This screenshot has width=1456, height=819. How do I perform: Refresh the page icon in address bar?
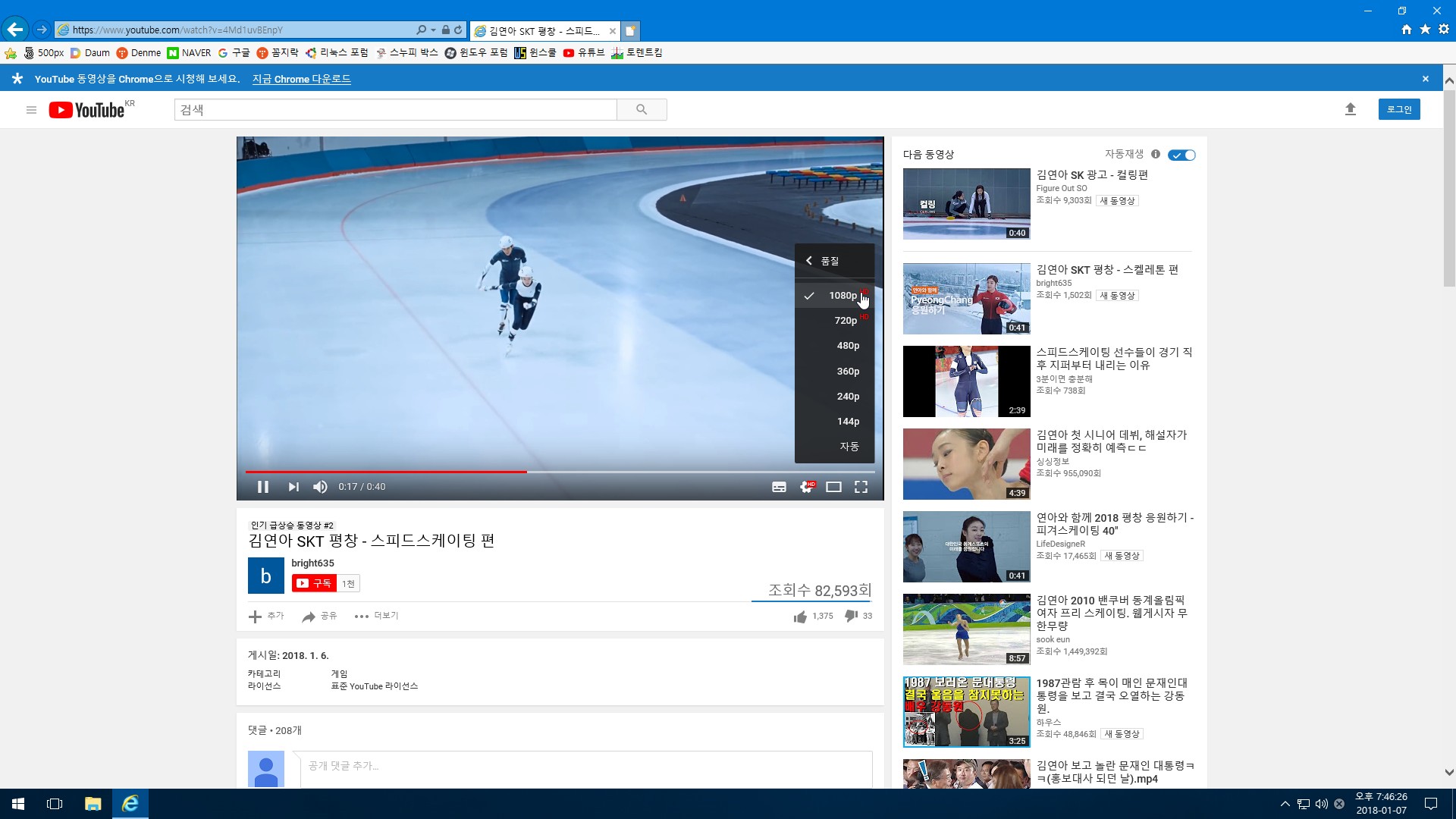pos(458,30)
